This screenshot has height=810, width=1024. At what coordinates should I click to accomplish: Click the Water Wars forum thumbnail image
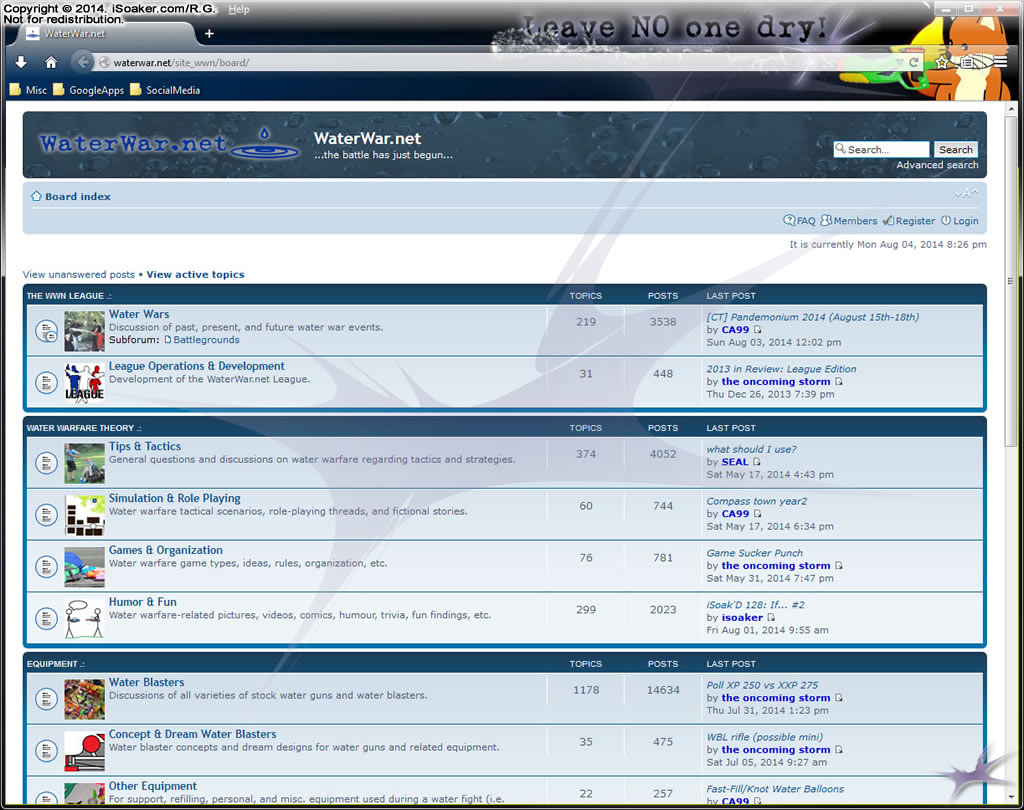tap(84, 331)
